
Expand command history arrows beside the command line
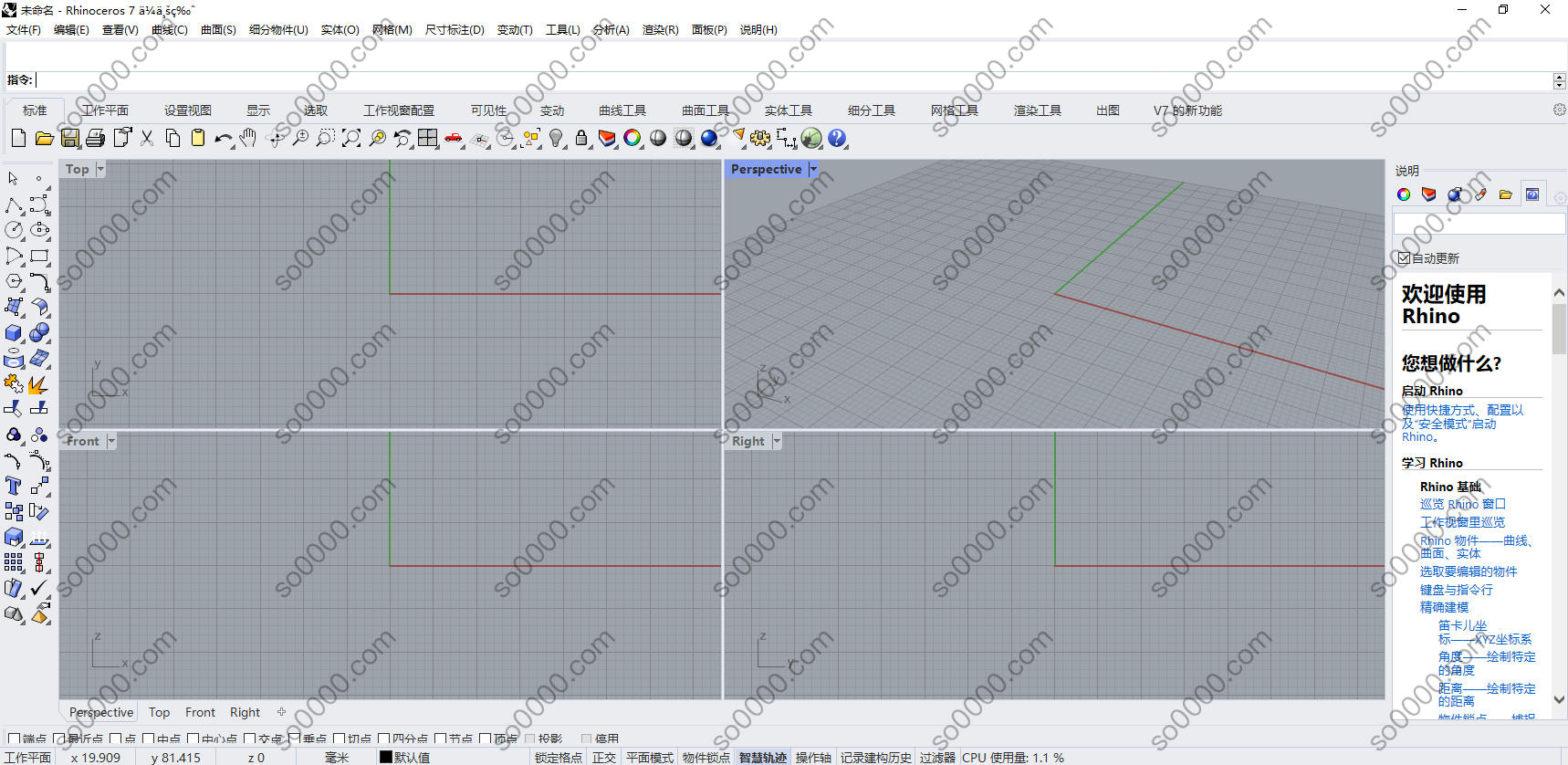point(1559,80)
